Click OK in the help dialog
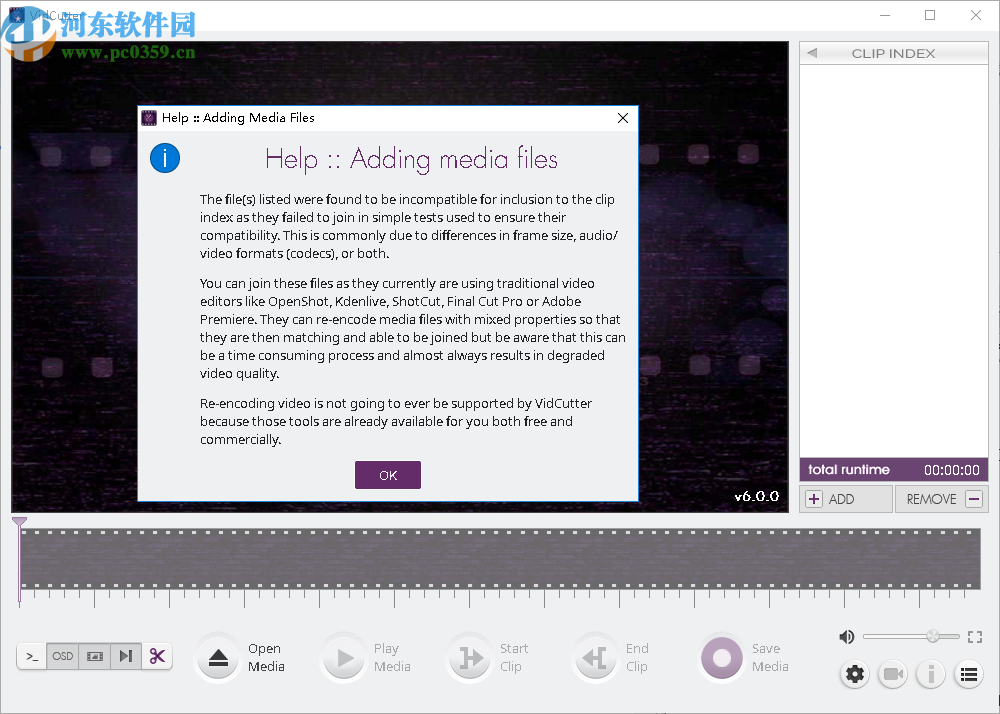 (388, 475)
